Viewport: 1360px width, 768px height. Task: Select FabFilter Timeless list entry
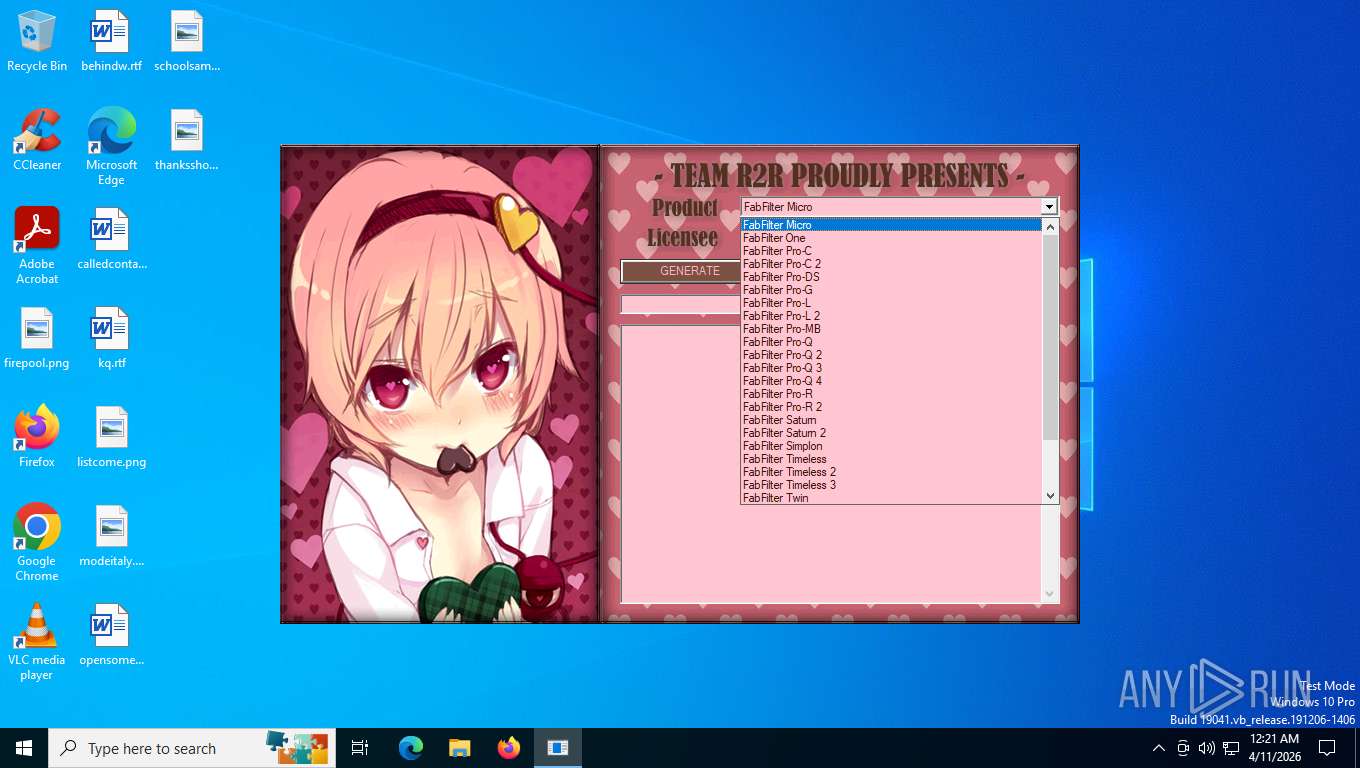(891, 459)
